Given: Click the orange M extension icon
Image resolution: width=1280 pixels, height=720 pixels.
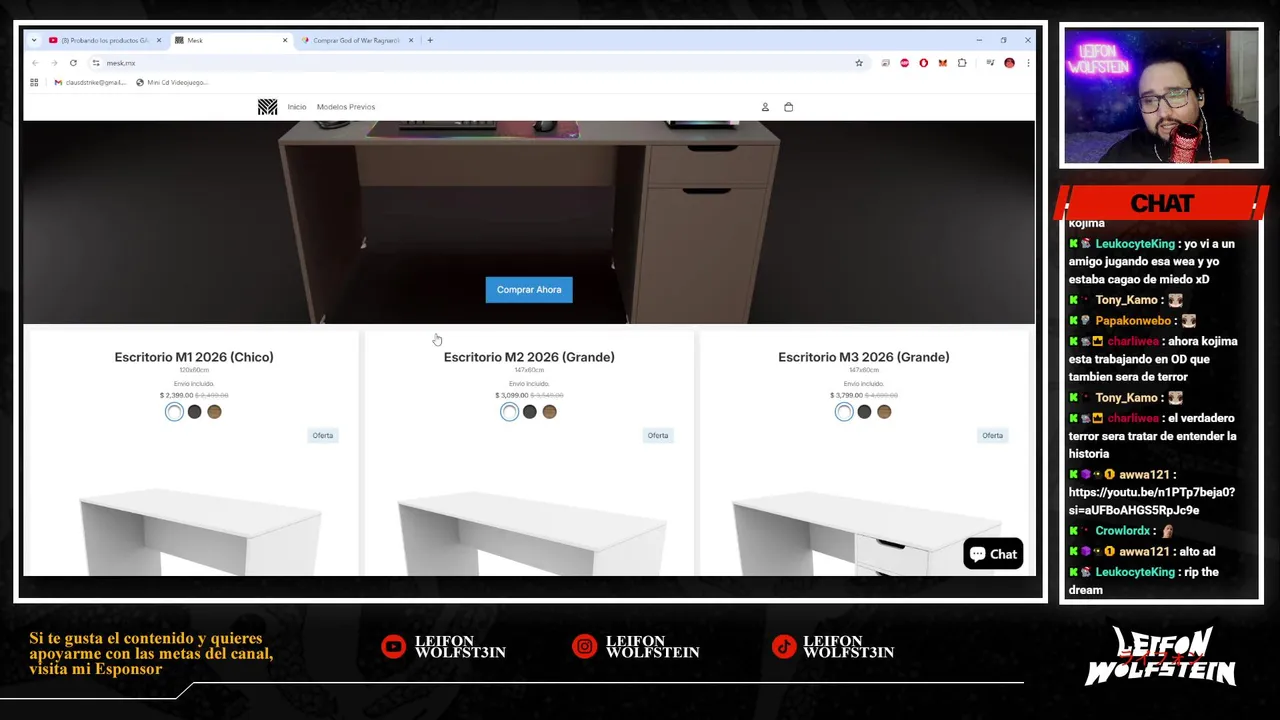Looking at the screenshot, I should click(x=942, y=63).
